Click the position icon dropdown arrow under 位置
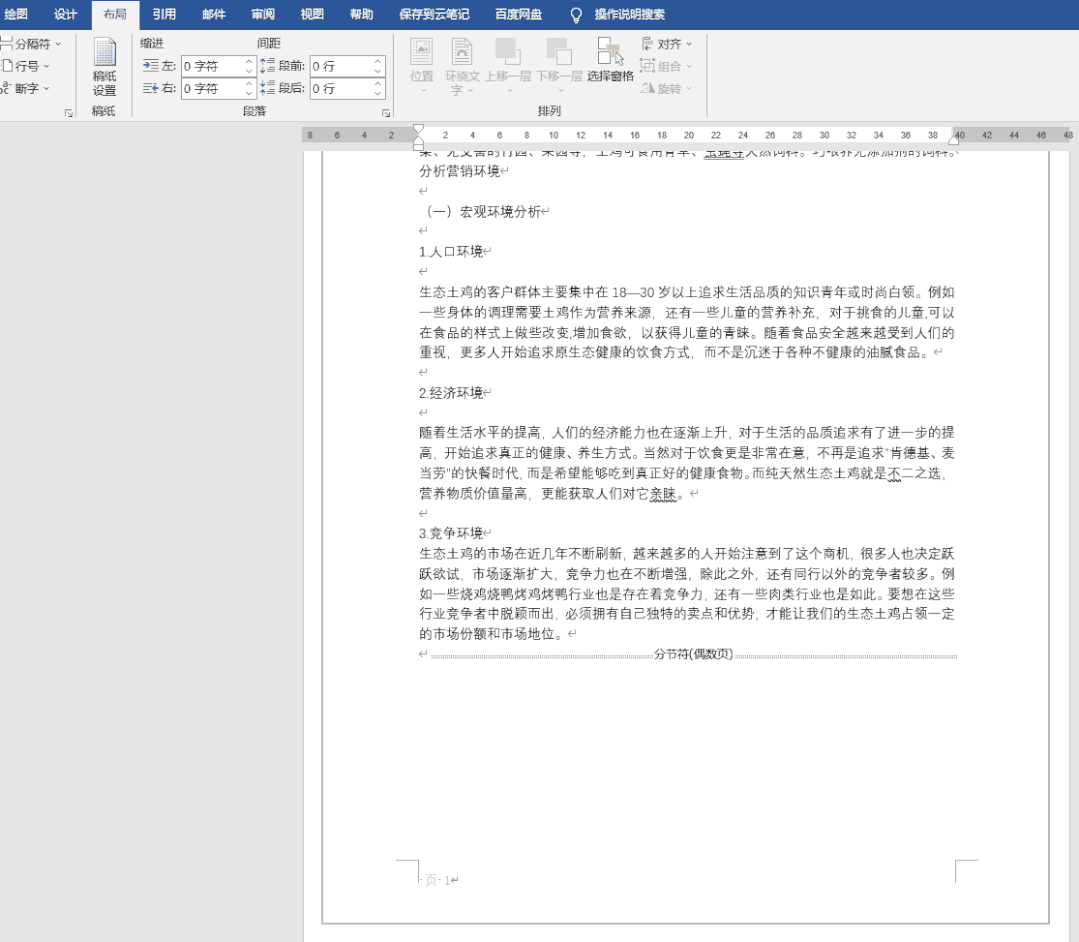Image resolution: width=1079 pixels, height=942 pixels. pos(423,91)
